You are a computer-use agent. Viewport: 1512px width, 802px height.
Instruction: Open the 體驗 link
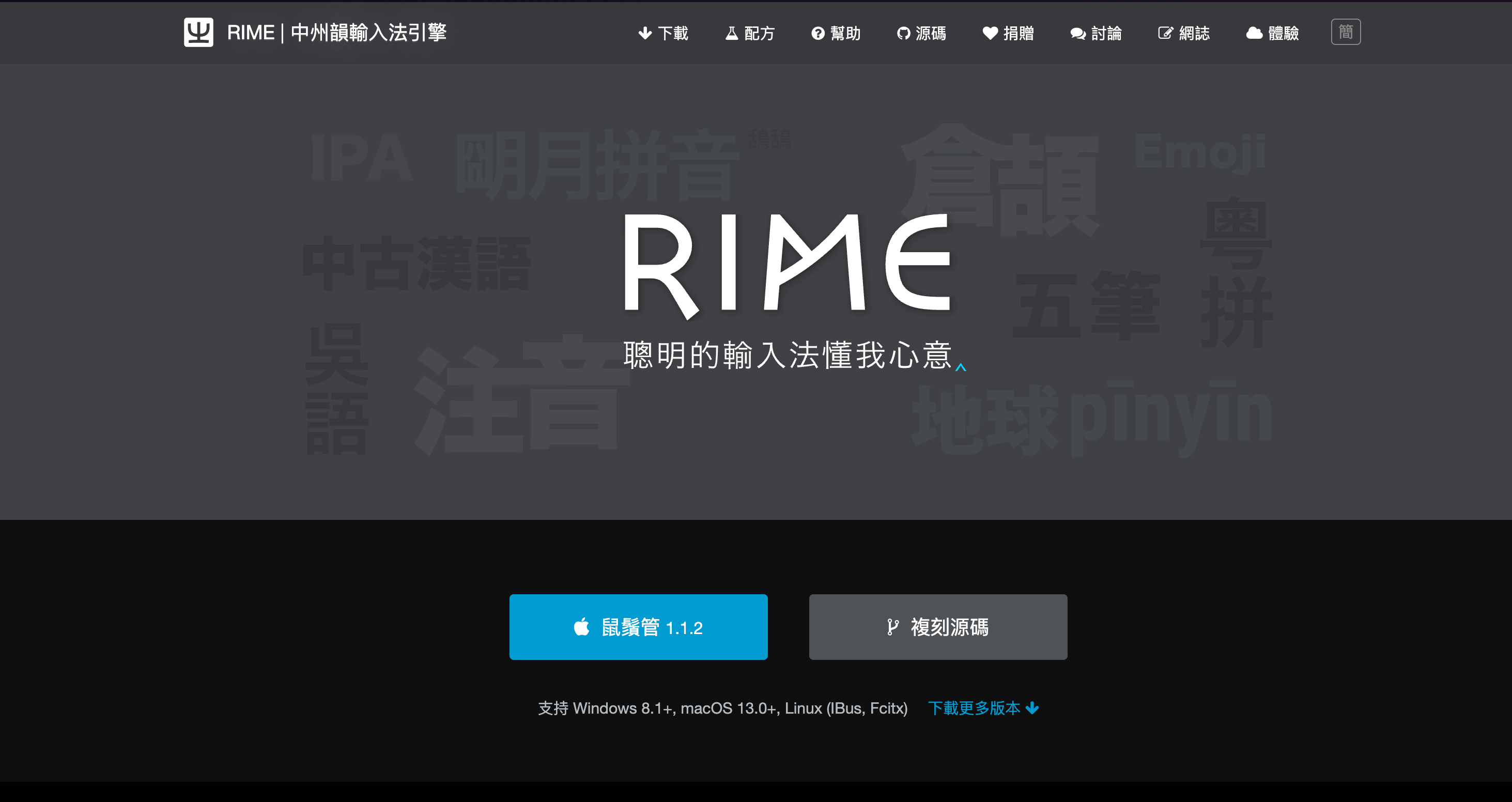point(1273,34)
